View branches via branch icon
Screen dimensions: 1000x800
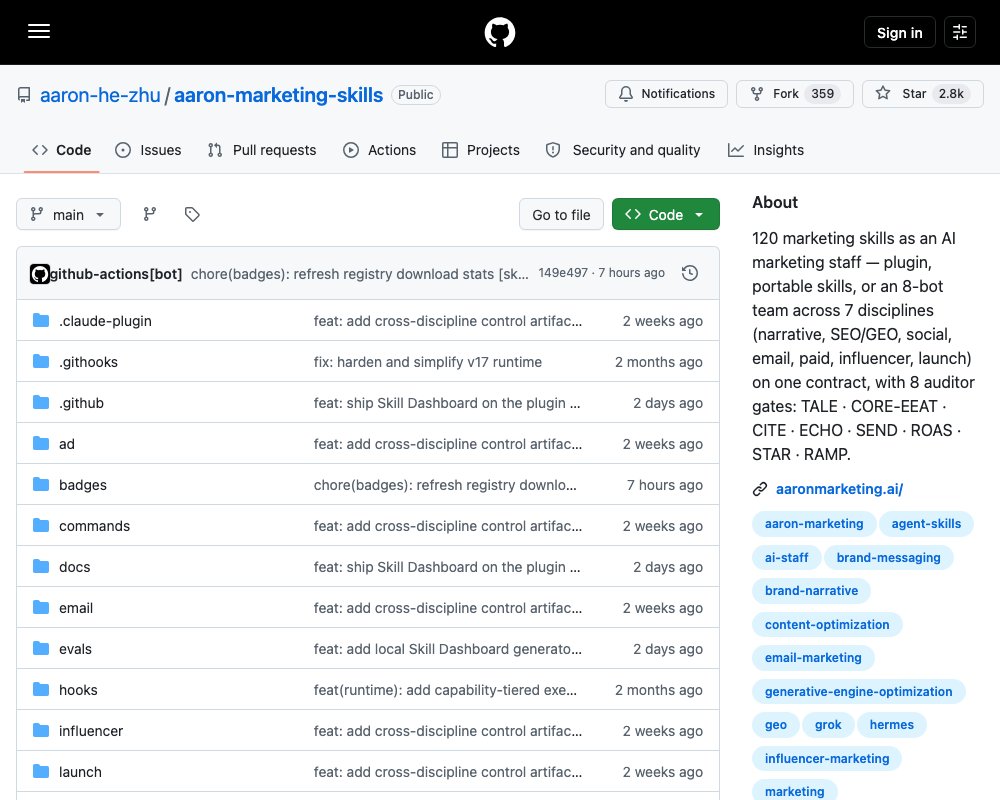tap(150, 214)
